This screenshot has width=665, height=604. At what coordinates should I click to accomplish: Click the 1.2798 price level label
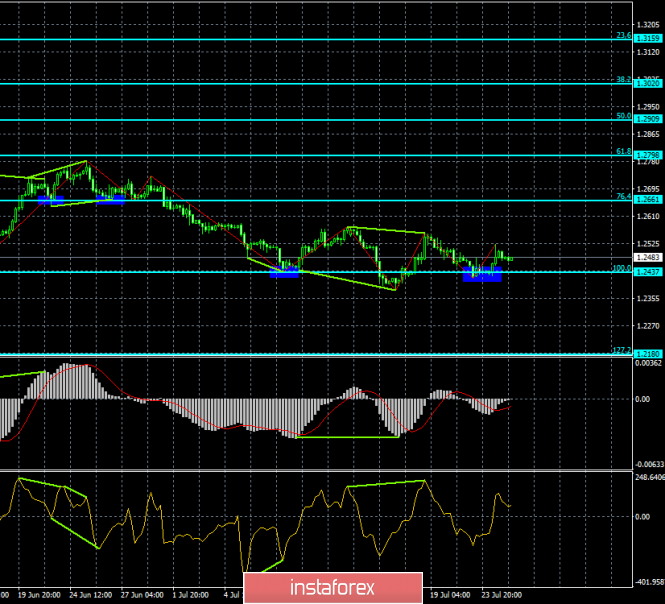pyautogui.click(x=648, y=156)
